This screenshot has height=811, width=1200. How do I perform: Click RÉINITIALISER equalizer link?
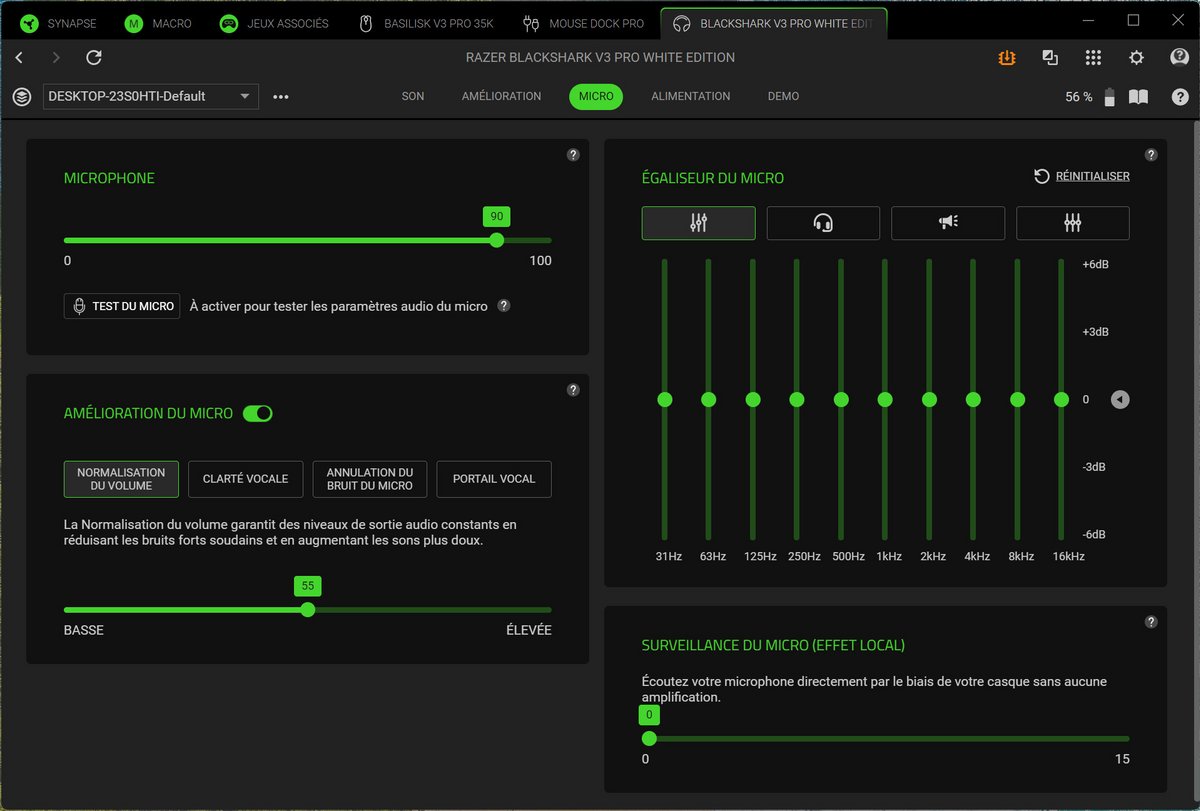1081,176
